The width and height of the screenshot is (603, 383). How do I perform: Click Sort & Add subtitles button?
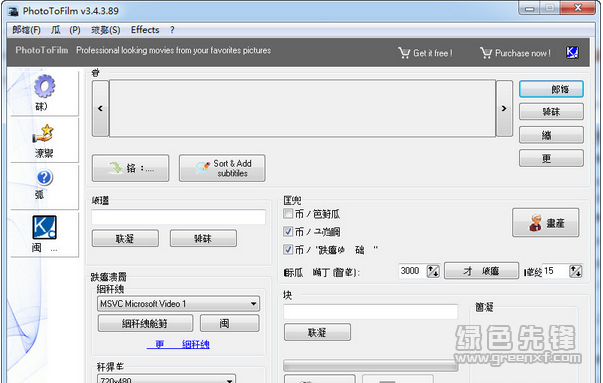[222, 168]
